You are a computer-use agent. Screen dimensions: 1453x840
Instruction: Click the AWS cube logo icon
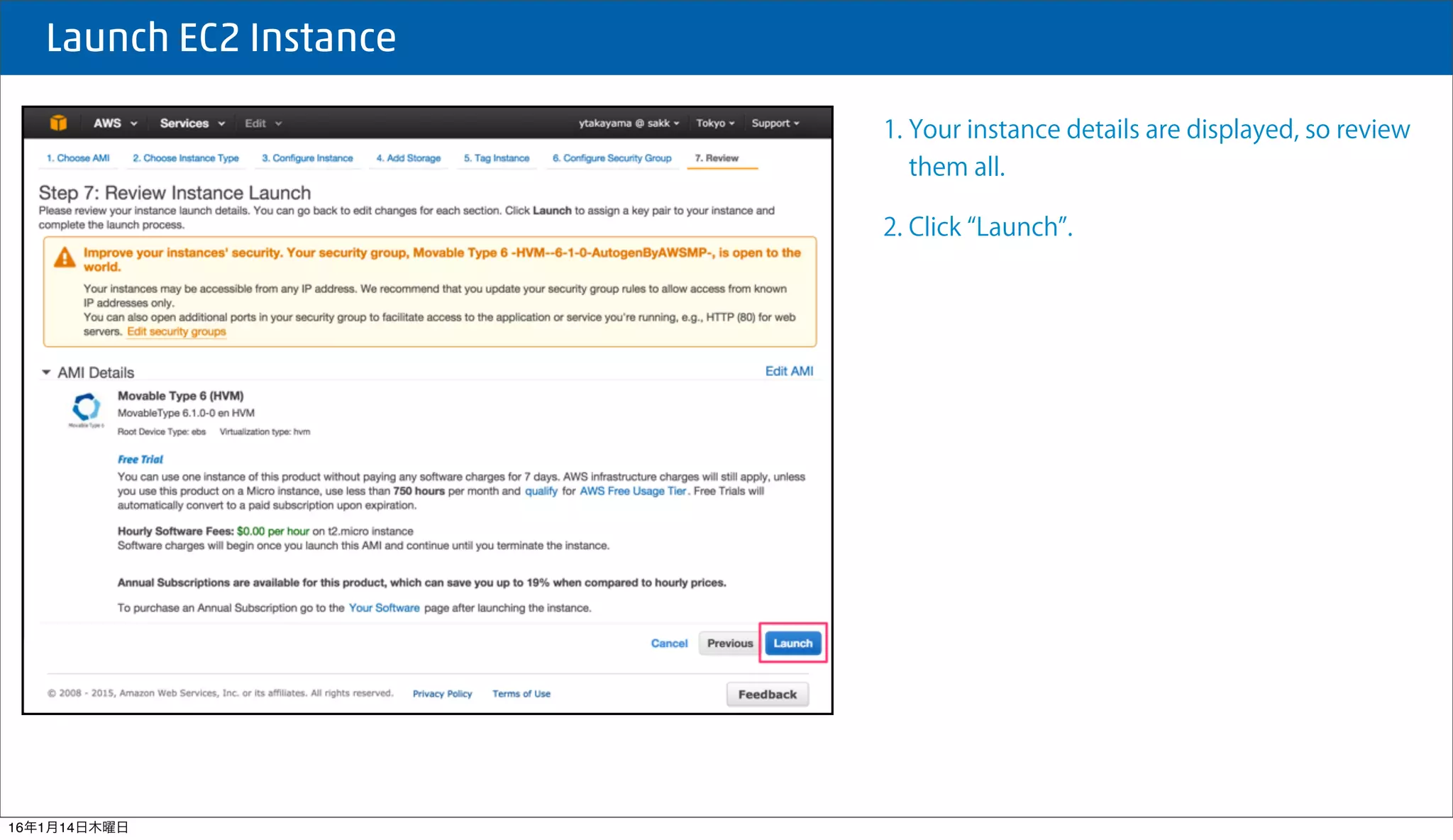(x=59, y=123)
